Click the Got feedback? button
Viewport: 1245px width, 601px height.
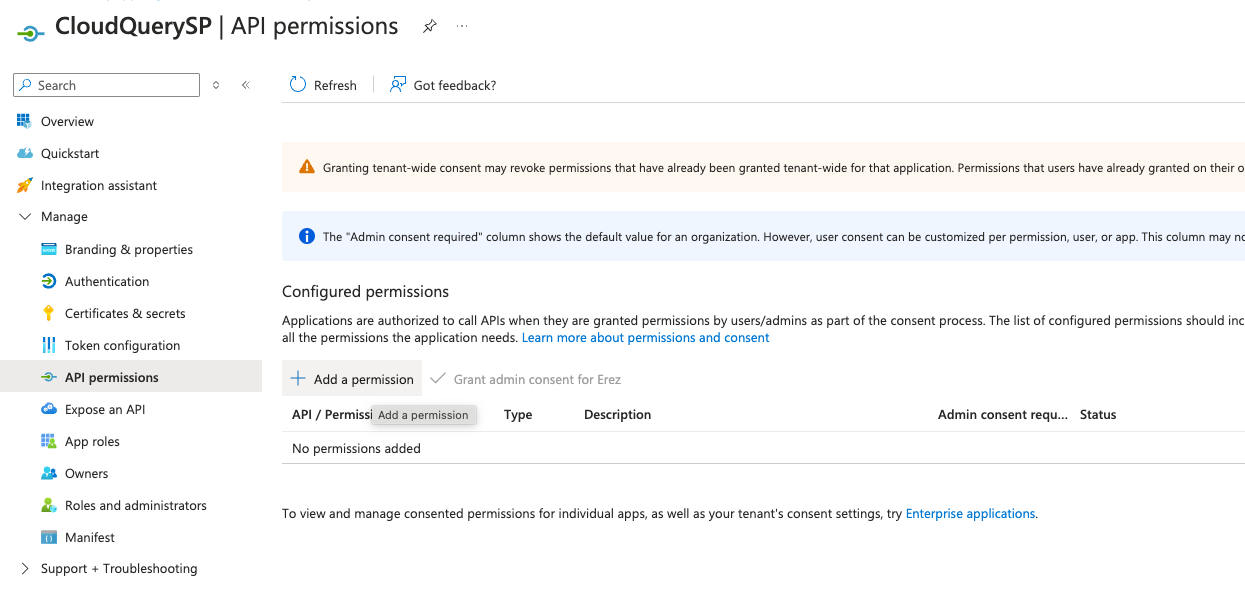point(443,85)
